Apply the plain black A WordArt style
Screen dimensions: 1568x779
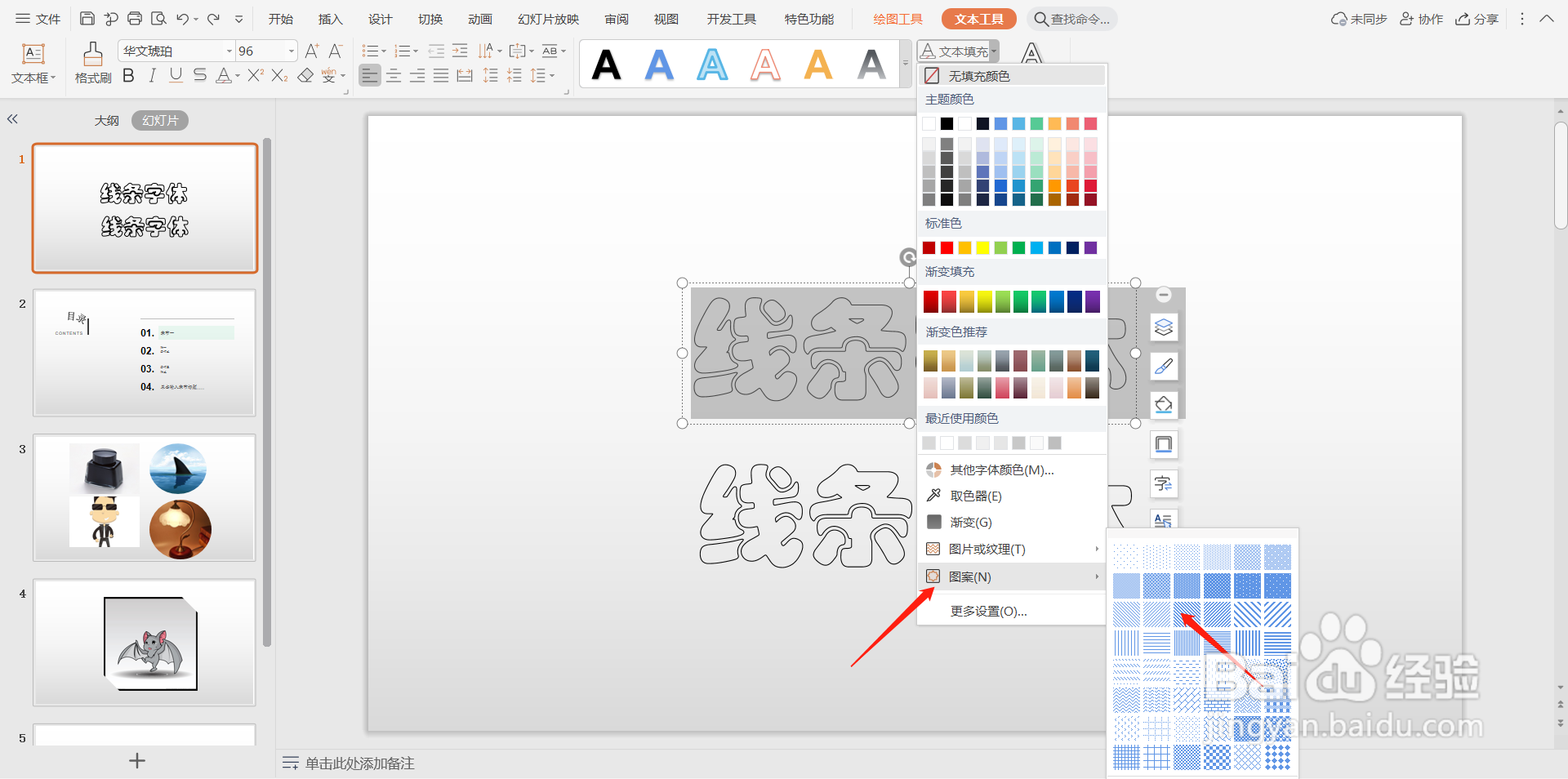click(x=606, y=65)
